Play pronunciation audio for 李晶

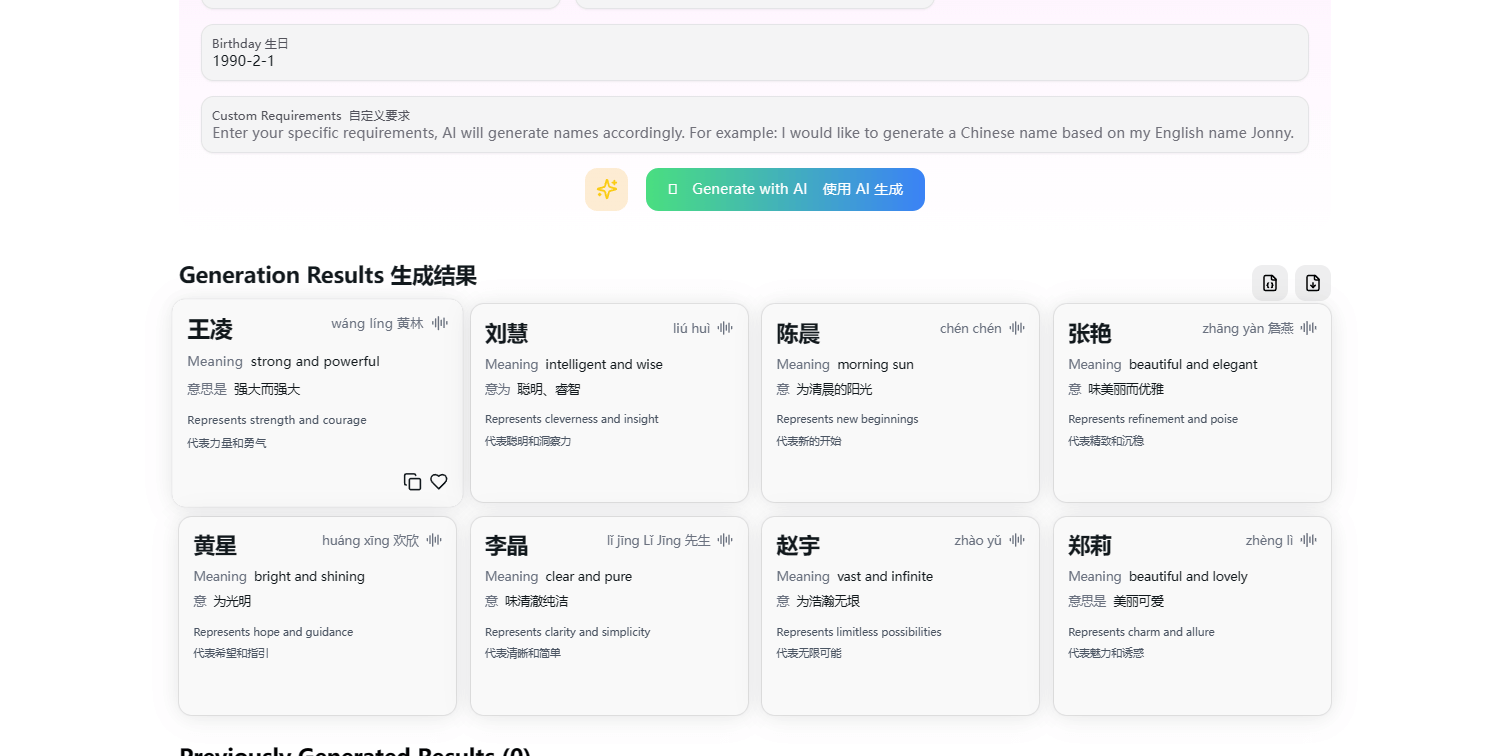tap(725, 540)
